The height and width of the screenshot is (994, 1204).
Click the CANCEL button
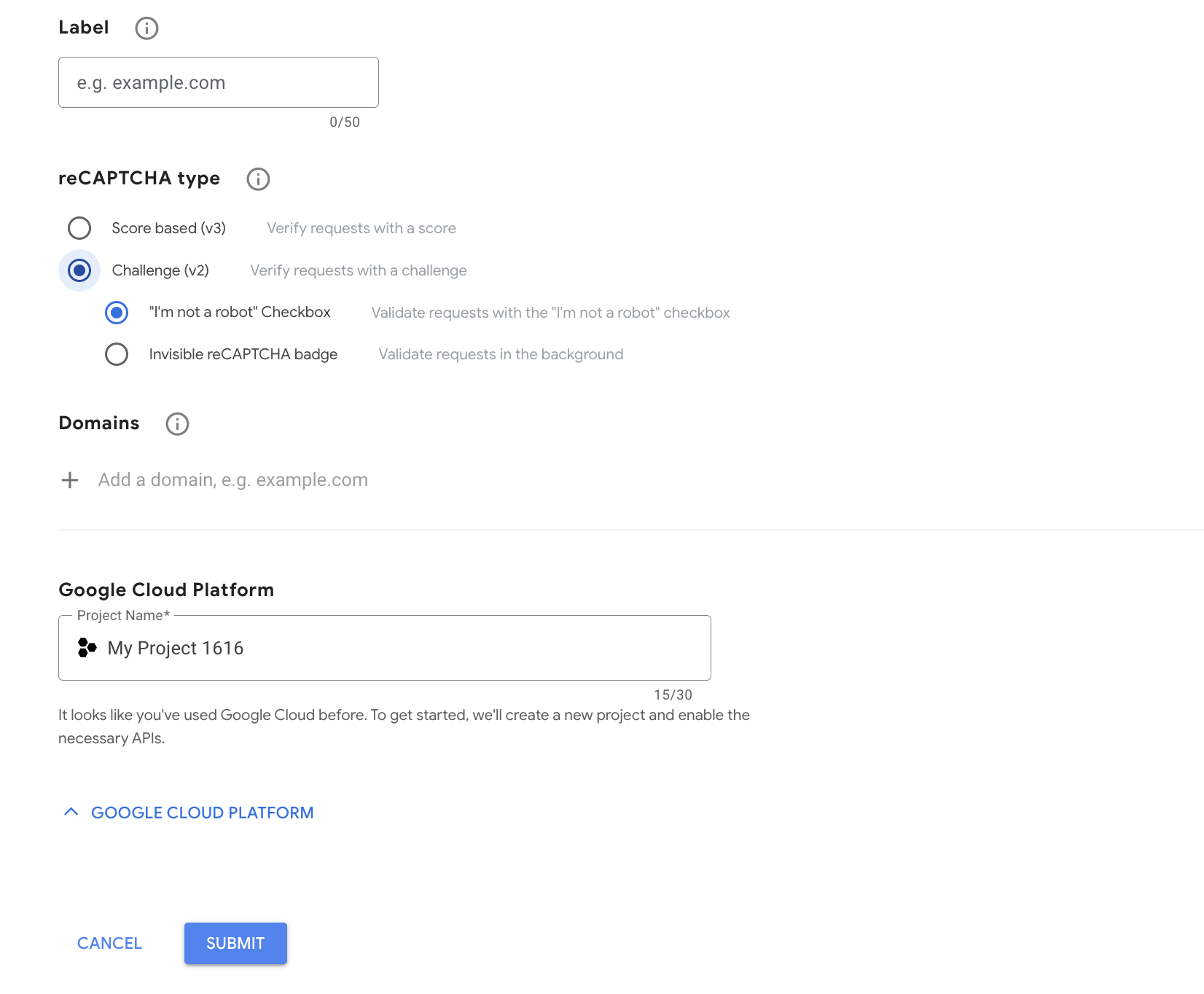[109, 944]
